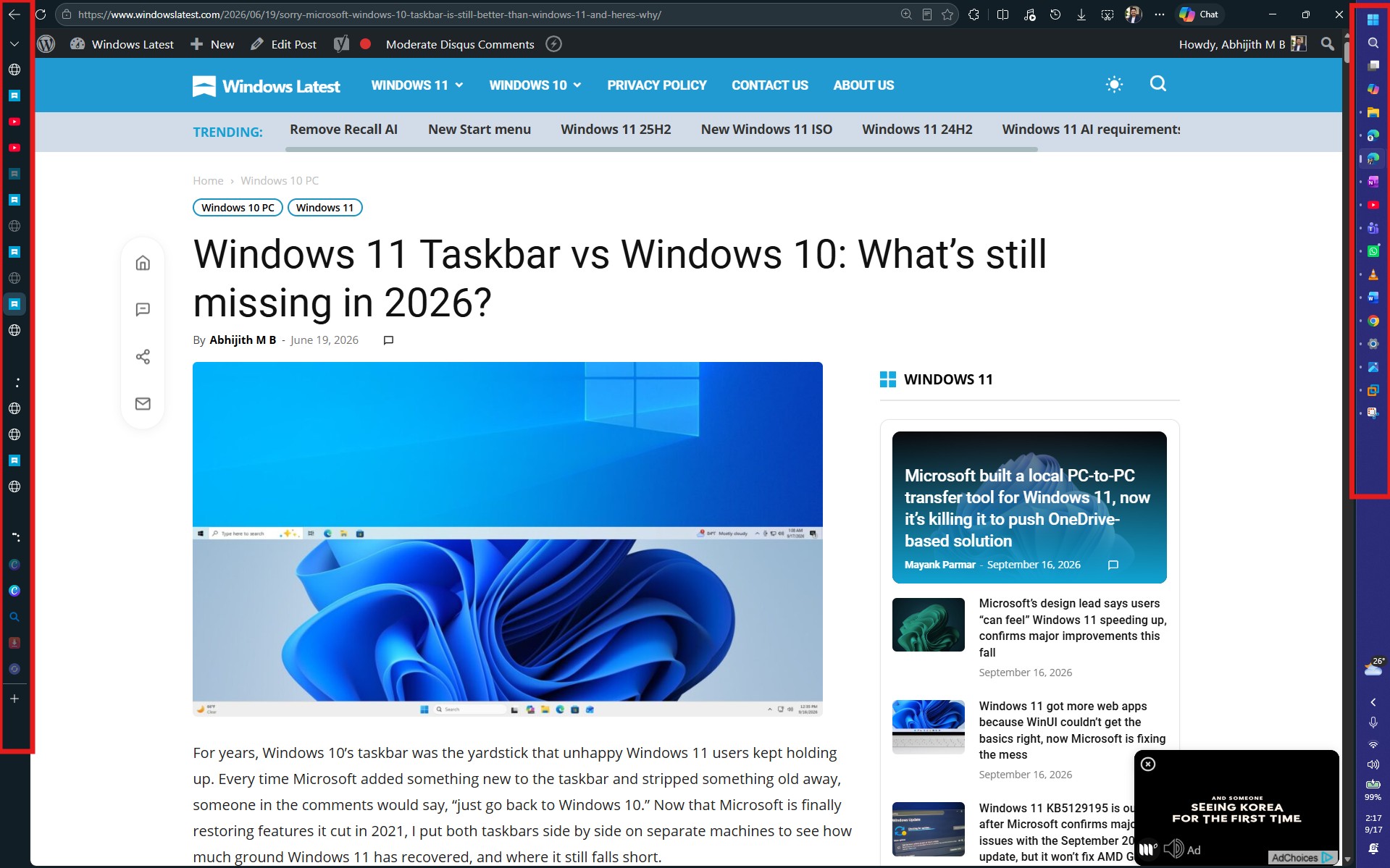Click the floating share icon beside article
Viewport: 1390px width, 868px height.
click(143, 357)
